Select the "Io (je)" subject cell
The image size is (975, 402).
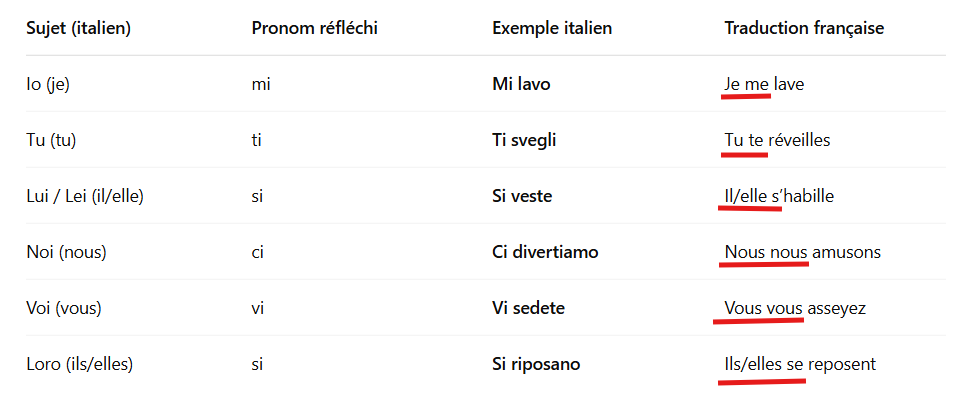tap(48, 84)
